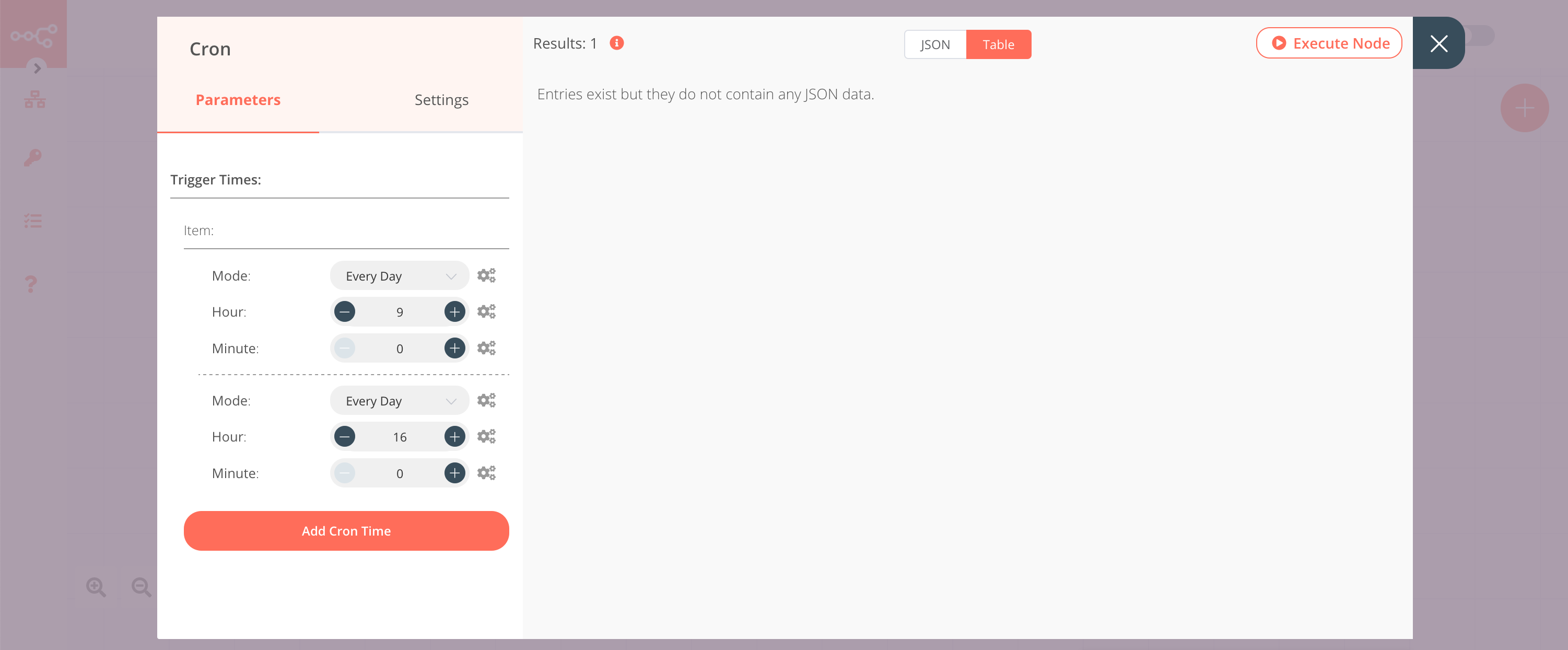The height and width of the screenshot is (650, 1568).
Task: Click the Item input field
Action: click(x=346, y=231)
